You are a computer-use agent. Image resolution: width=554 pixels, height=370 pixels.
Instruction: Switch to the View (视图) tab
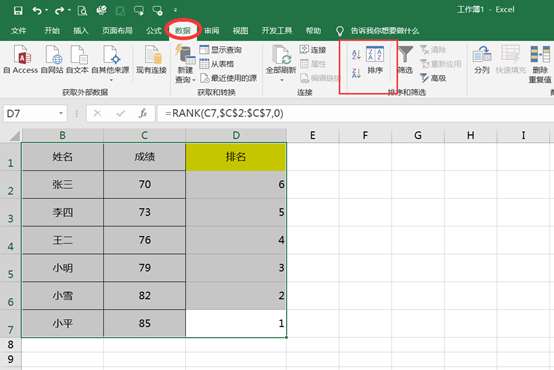pos(240,31)
